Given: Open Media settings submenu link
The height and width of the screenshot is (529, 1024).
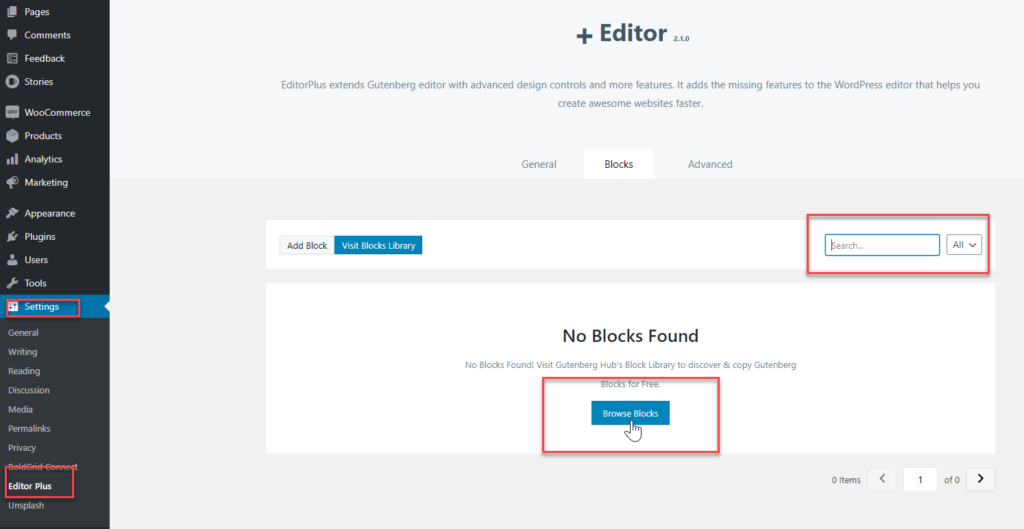Looking at the screenshot, I should pyautogui.click(x=20, y=409).
